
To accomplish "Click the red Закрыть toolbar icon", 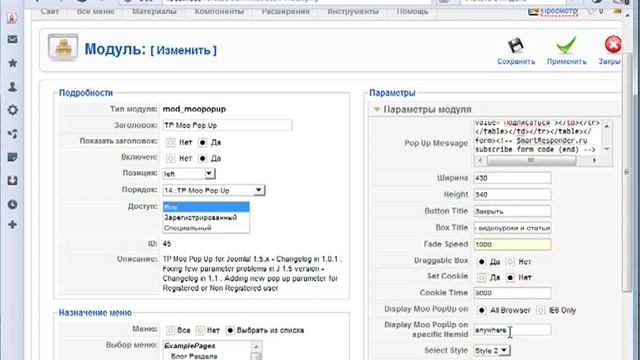I will 613,45.
